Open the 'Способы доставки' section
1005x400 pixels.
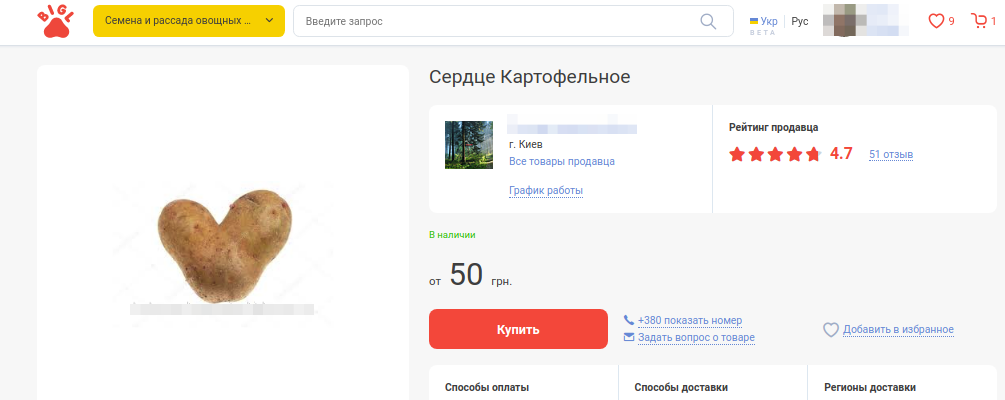[681, 387]
